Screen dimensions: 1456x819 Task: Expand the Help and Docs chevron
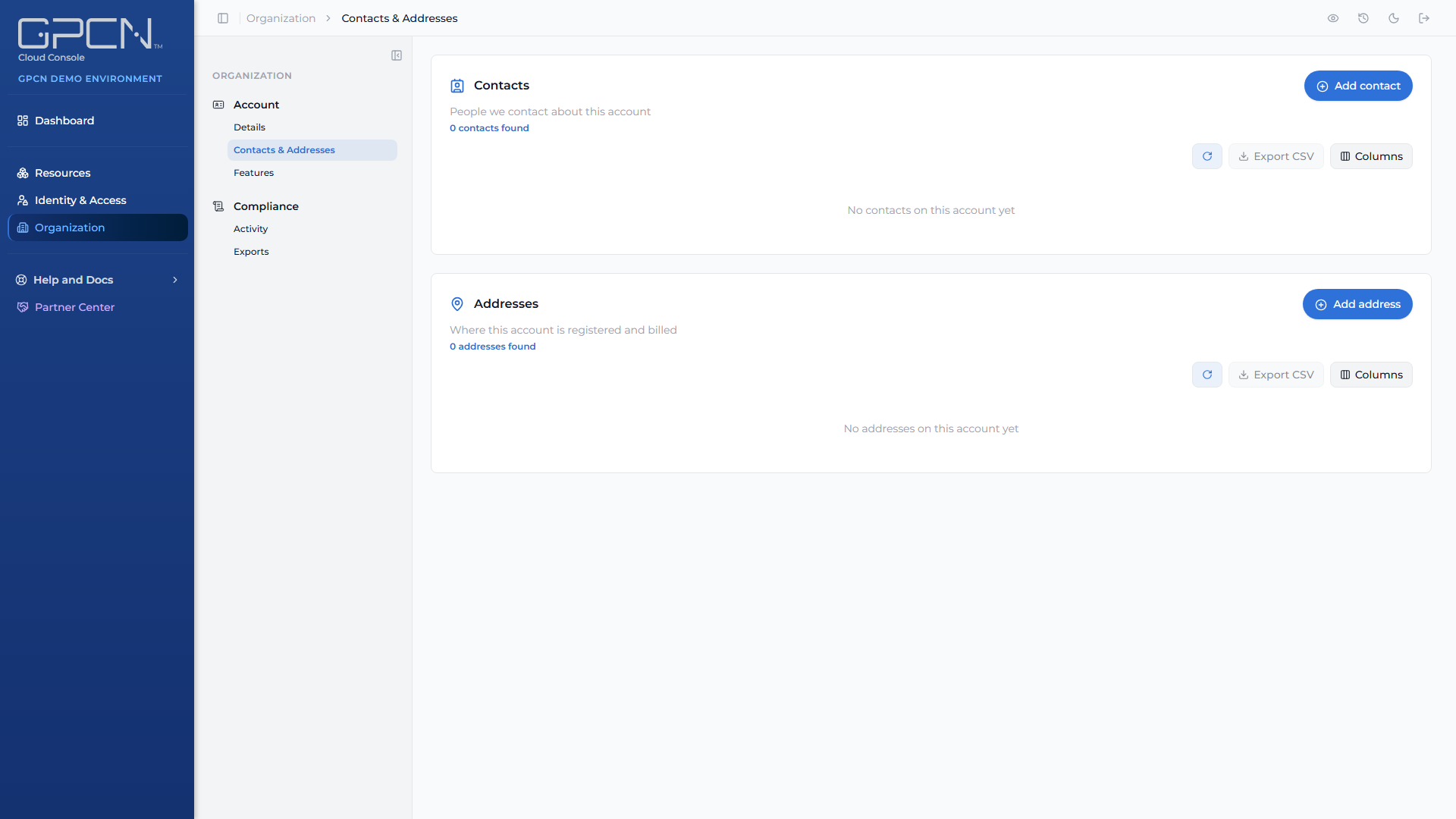(x=175, y=280)
